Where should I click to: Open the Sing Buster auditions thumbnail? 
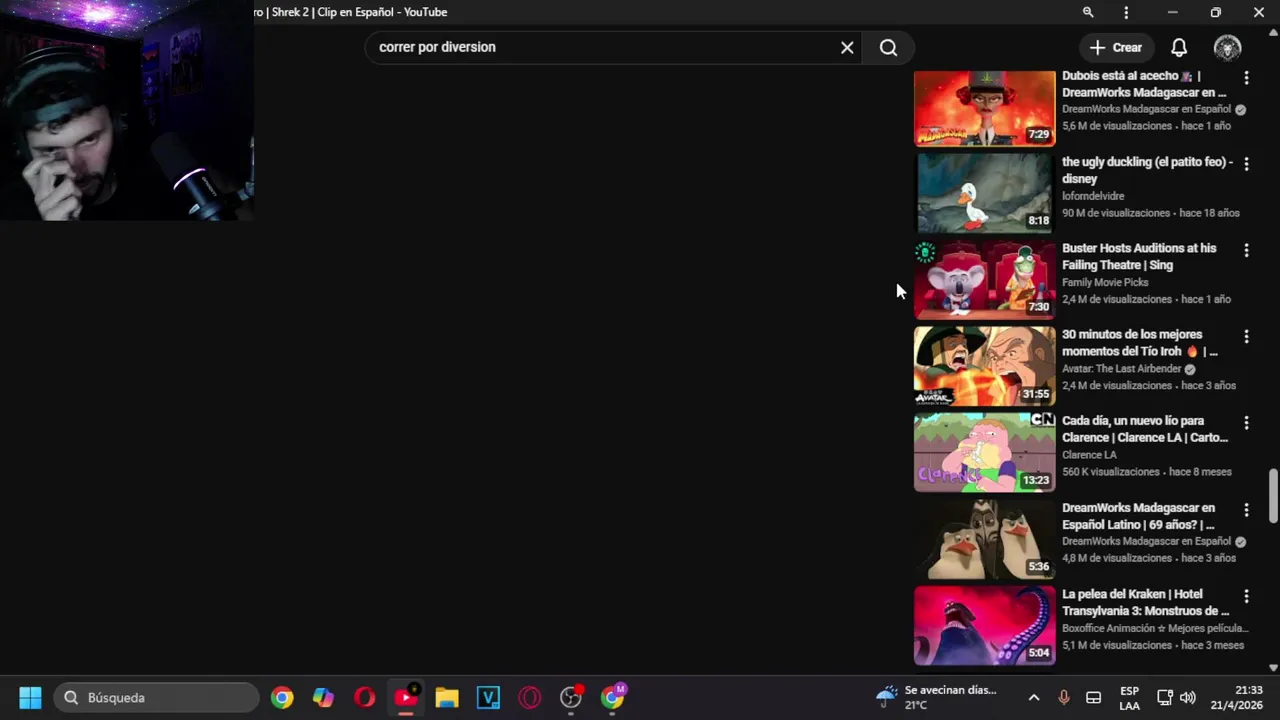pos(984,280)
